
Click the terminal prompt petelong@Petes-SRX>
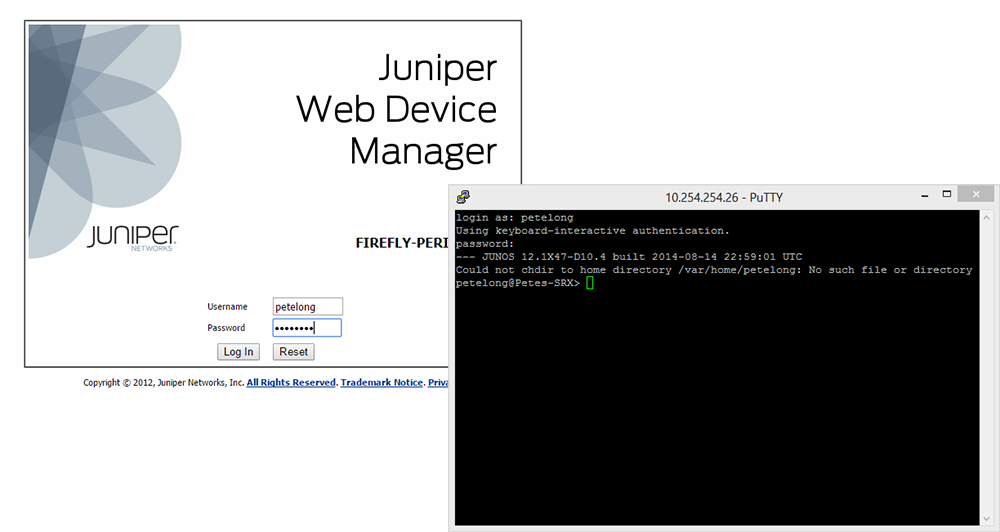tap(518, 283)
